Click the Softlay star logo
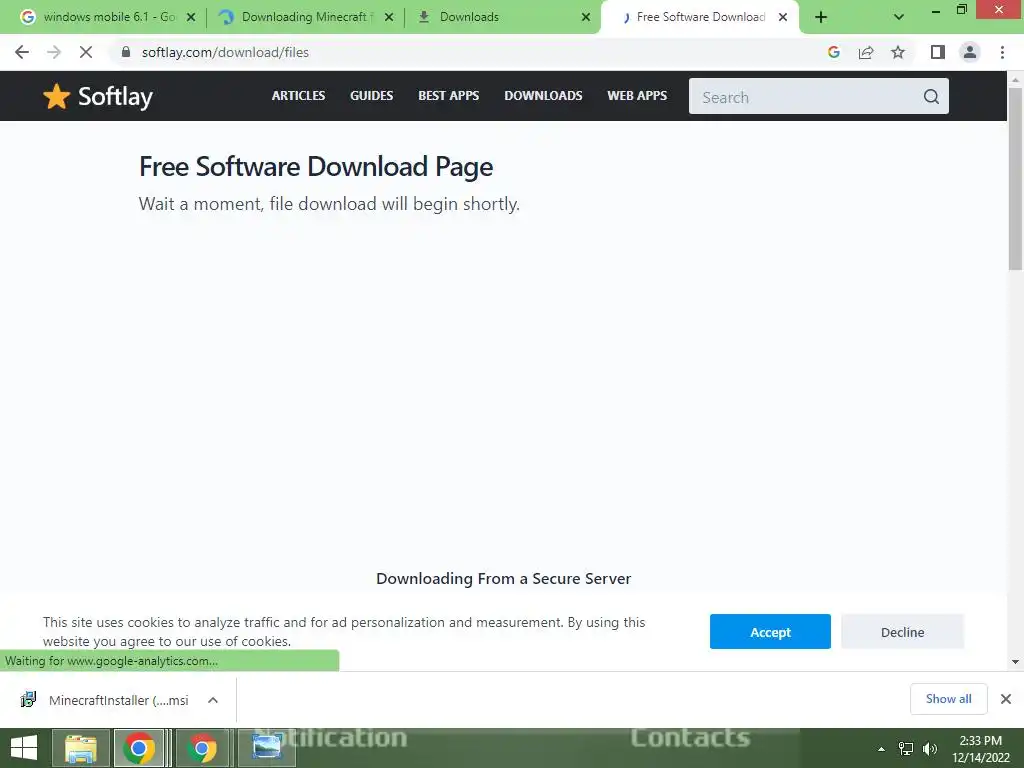The height and width of the screenshot is (768, 1024). point(98,97)
